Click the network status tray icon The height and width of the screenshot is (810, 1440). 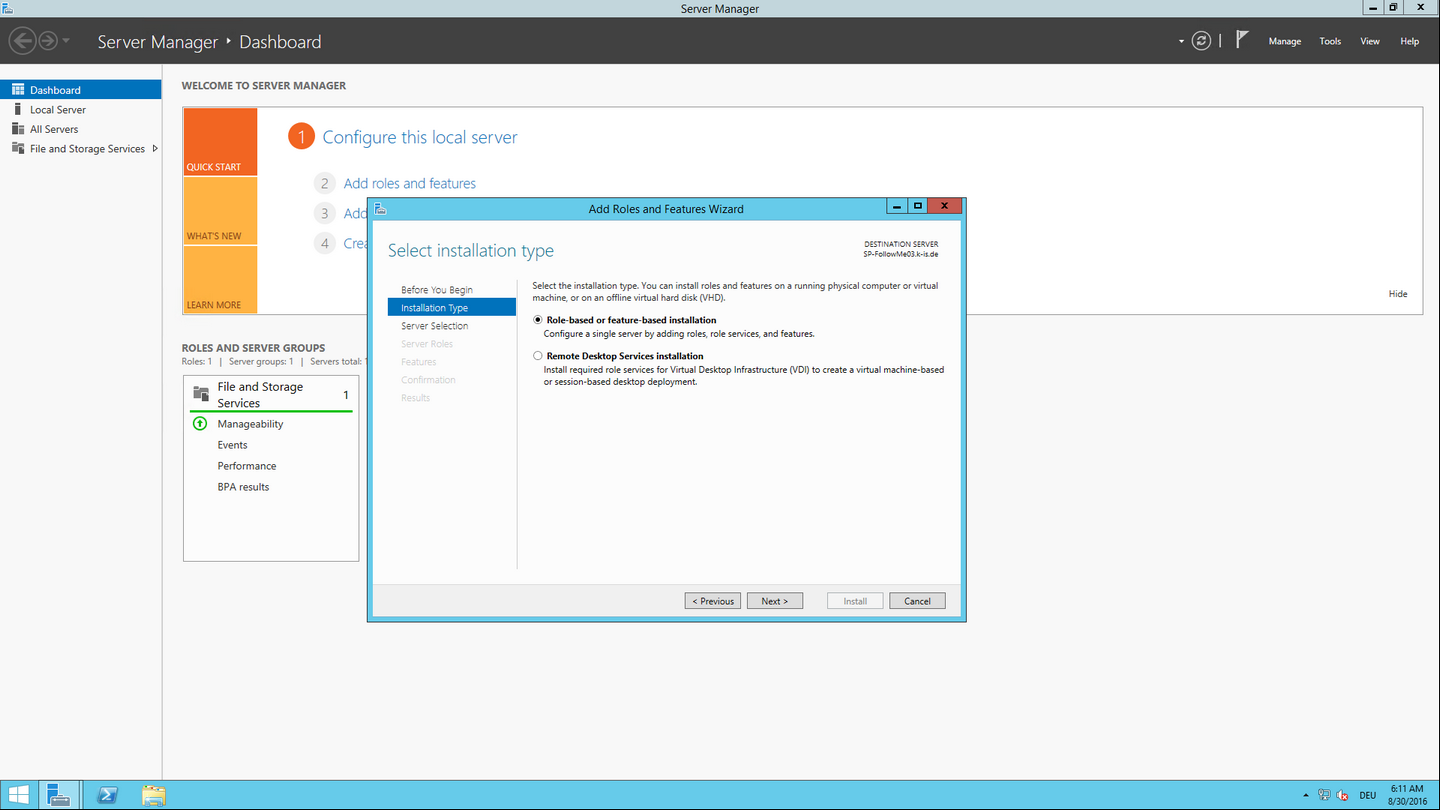(1324, 796)
